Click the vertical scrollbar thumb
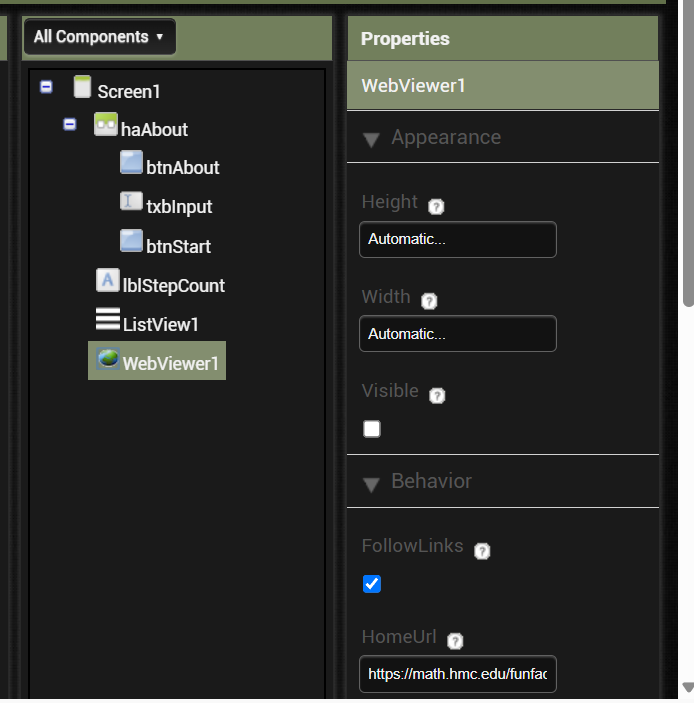 point(688,152)
